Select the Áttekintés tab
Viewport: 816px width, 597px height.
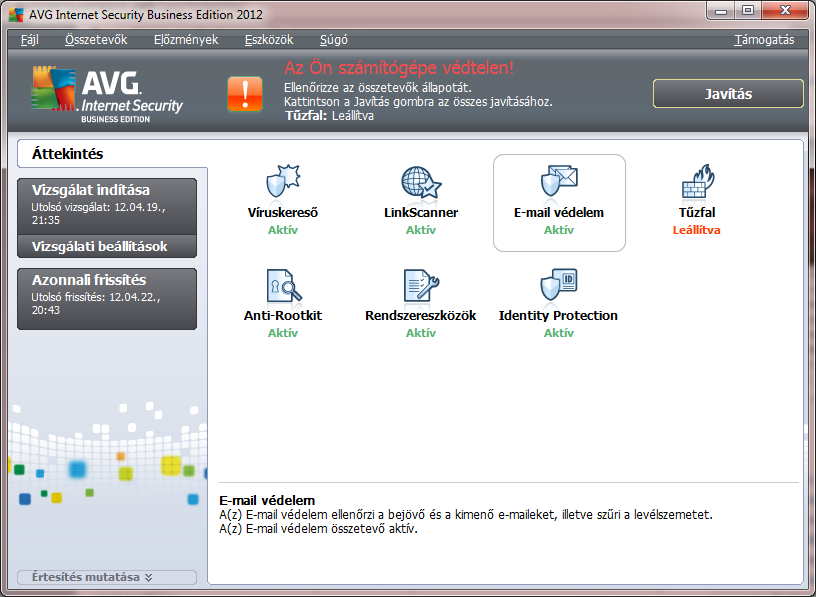point(112,154)
